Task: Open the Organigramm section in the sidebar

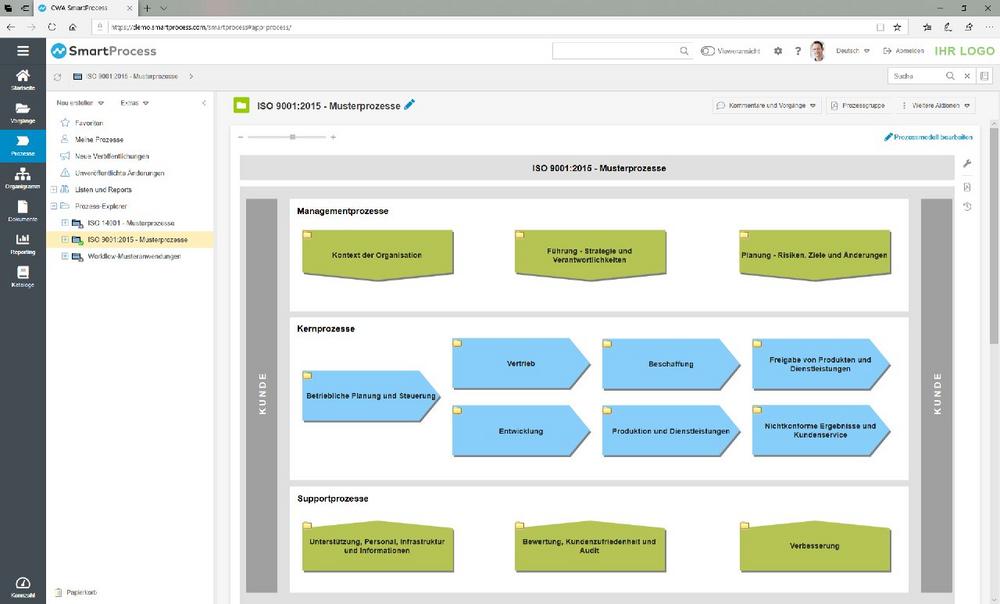Action: (x=22, y=177)
